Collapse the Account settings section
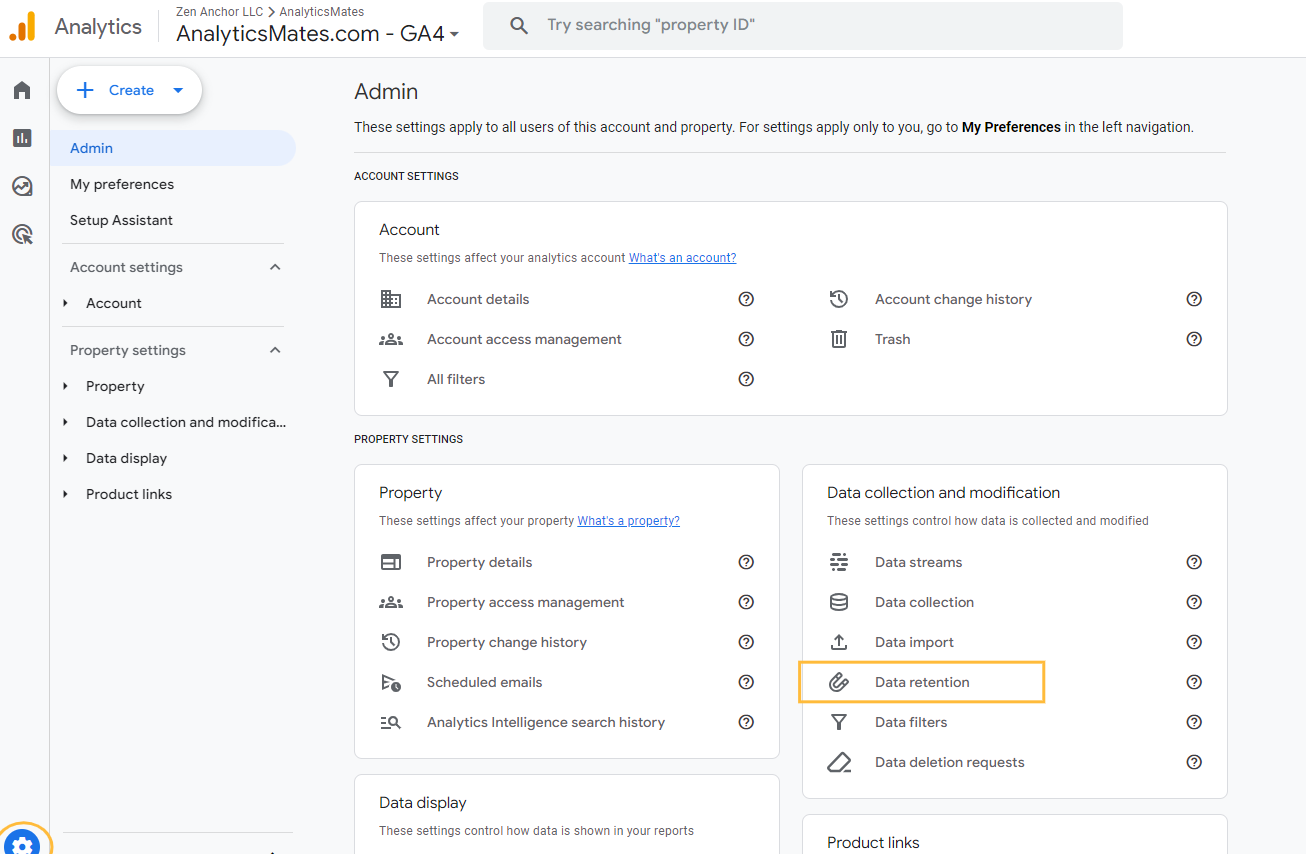This screenshot has width=1306, height=854. (x=276, y=267)
